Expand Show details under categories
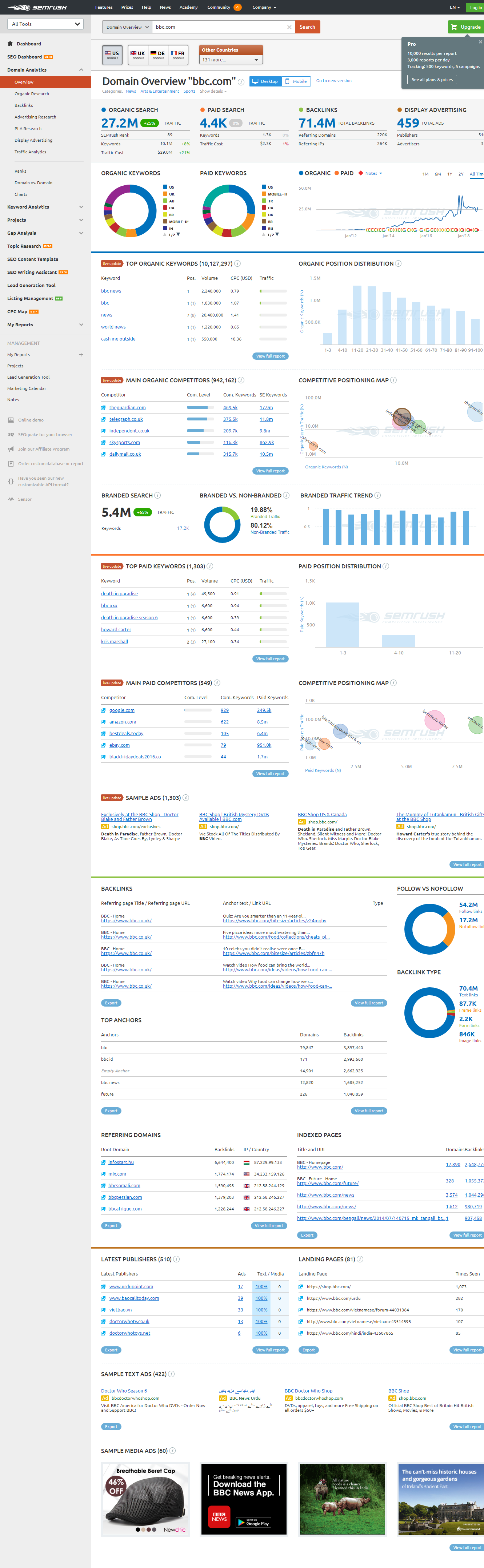The height and width of the screenshot is (1568, 484). 213,91
